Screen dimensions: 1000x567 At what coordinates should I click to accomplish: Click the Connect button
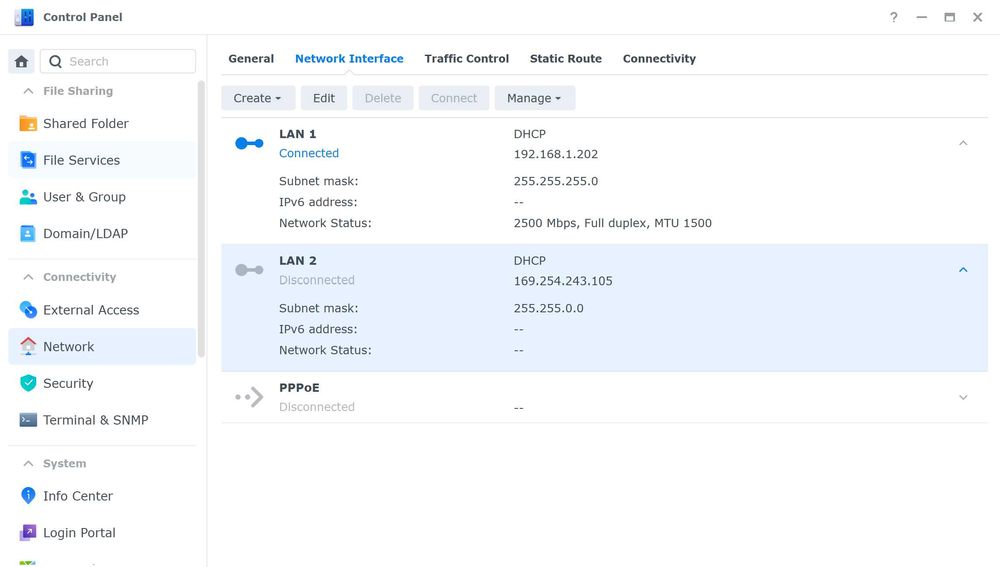click(453, 98)
